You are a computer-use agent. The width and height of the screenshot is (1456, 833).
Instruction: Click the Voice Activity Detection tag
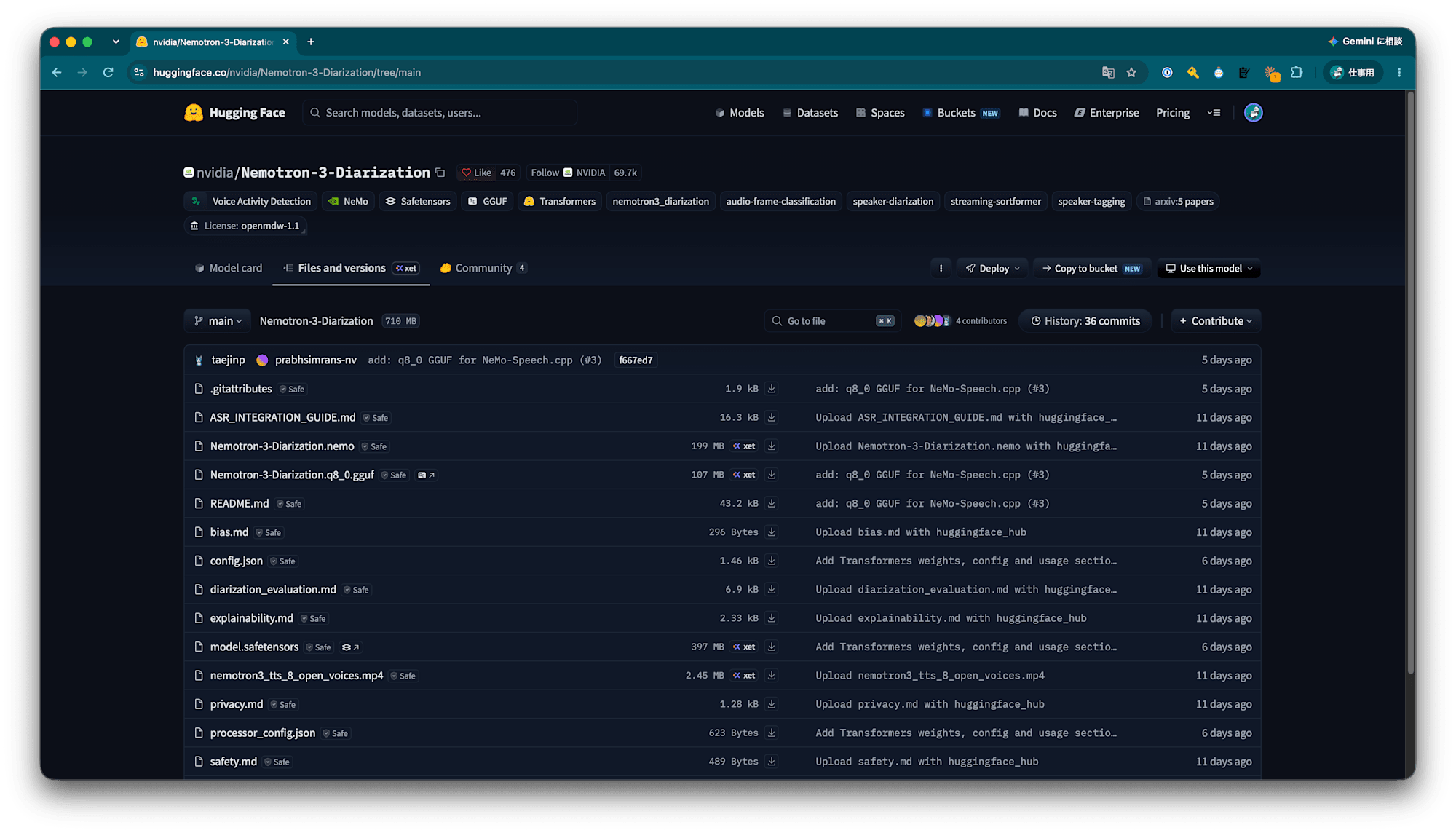tap(251, 202)
